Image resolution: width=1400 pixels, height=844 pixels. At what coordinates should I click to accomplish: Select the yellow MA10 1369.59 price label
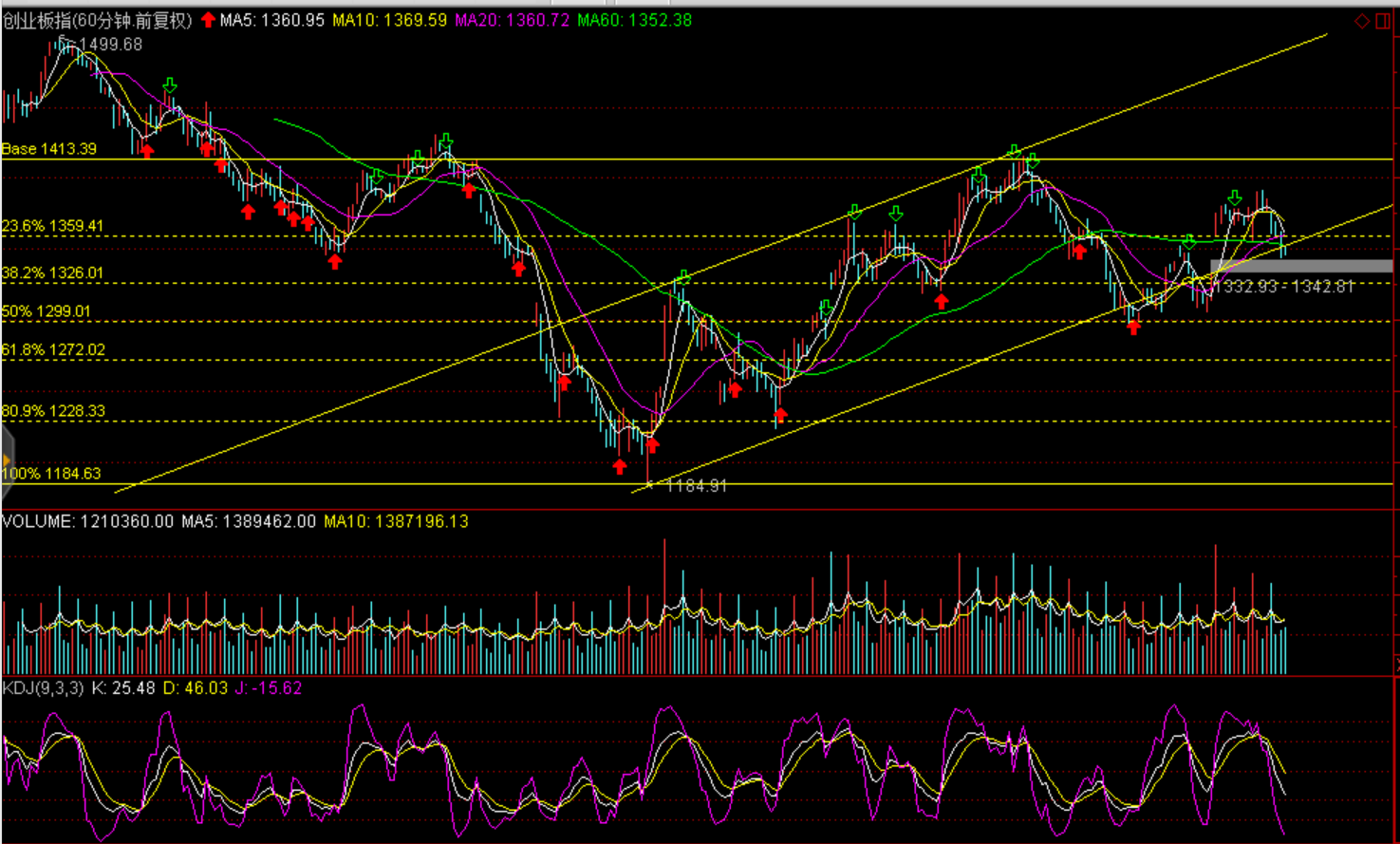389,20
